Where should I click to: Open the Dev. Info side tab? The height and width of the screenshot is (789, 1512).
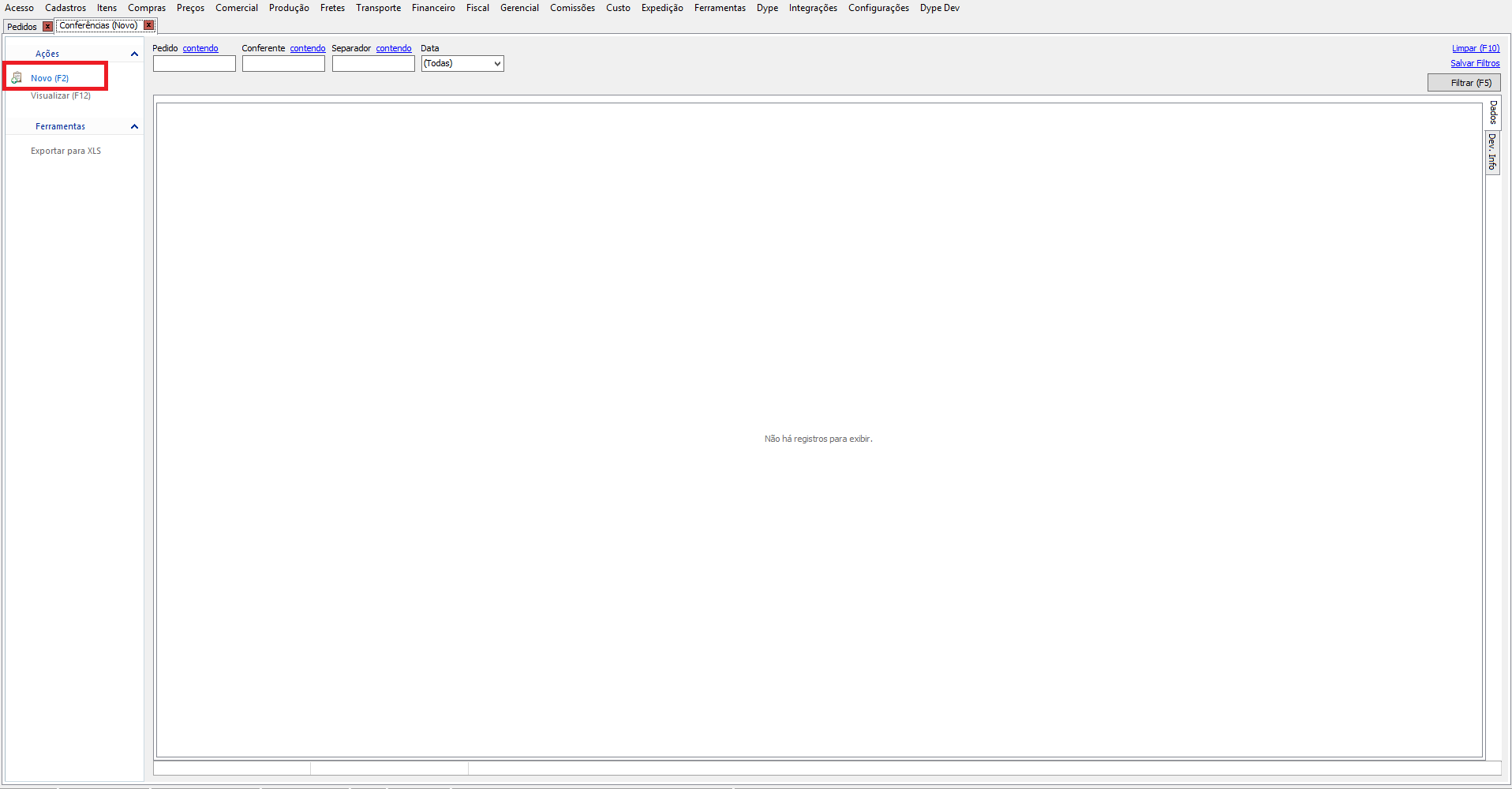tap(1493, 151)
